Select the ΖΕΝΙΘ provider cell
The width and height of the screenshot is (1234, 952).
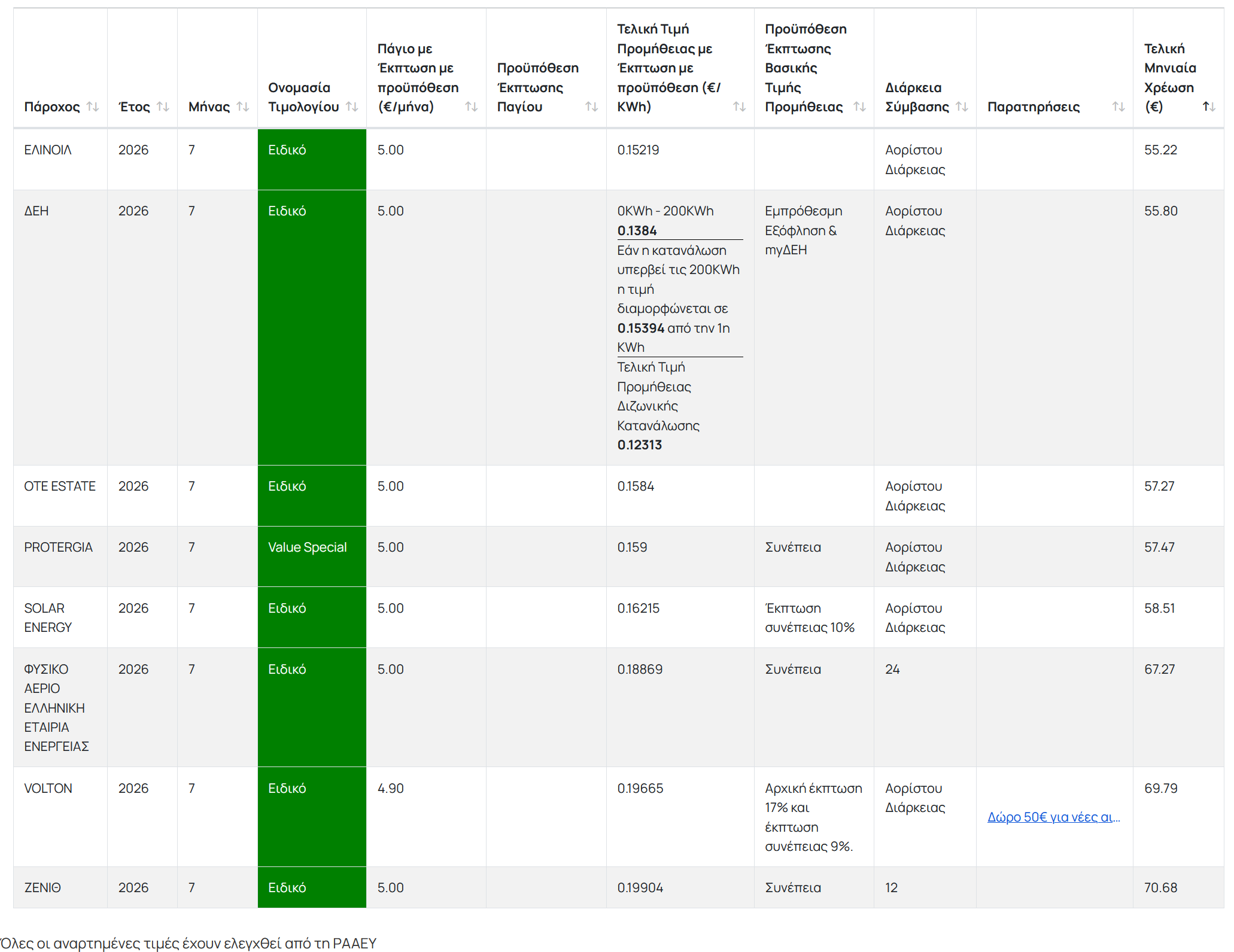pos(60,887)
